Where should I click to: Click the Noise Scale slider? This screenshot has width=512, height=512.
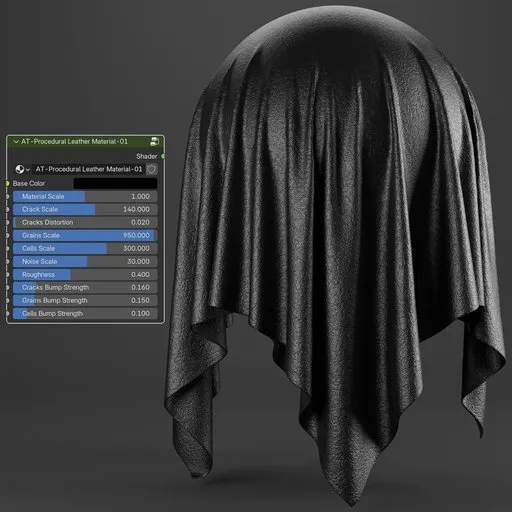pos(85,261)
